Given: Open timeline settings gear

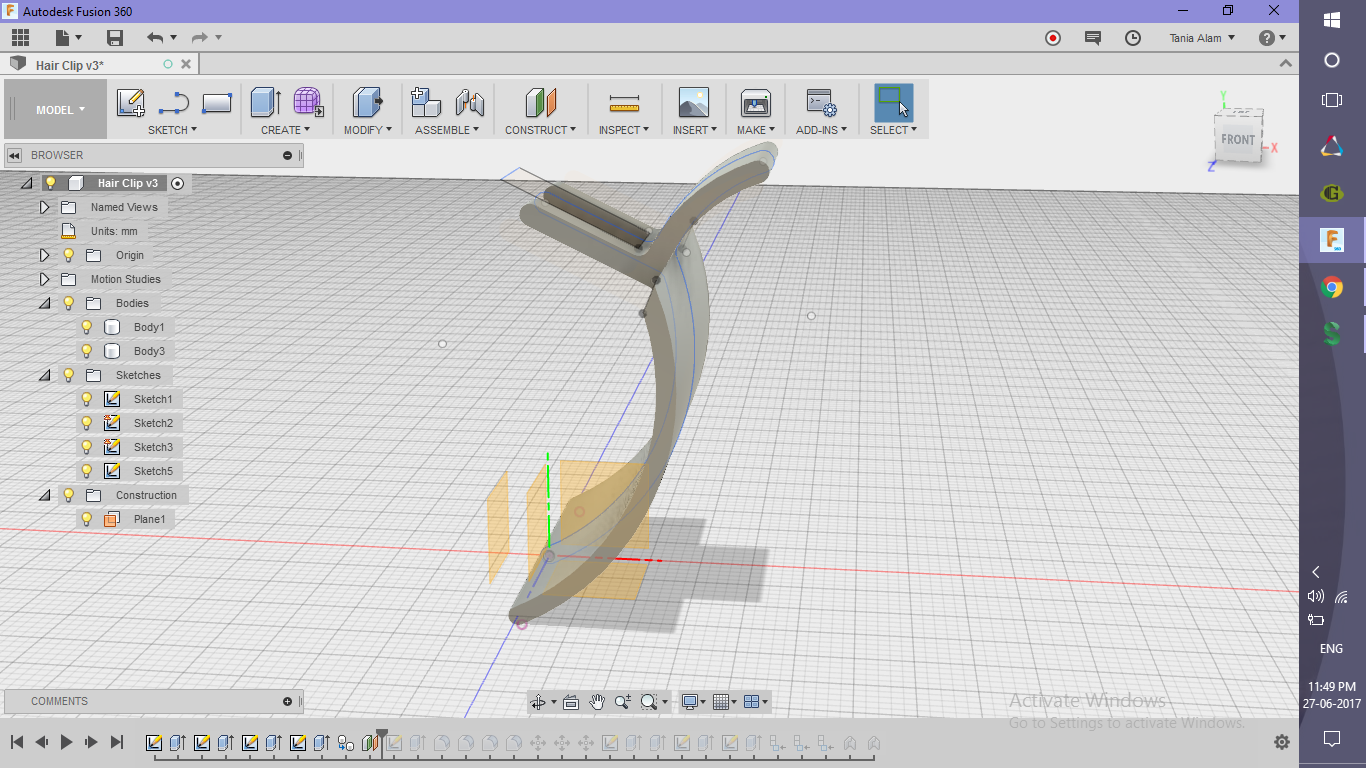Looking at the screenshot, I should [x=1282, y=742].
